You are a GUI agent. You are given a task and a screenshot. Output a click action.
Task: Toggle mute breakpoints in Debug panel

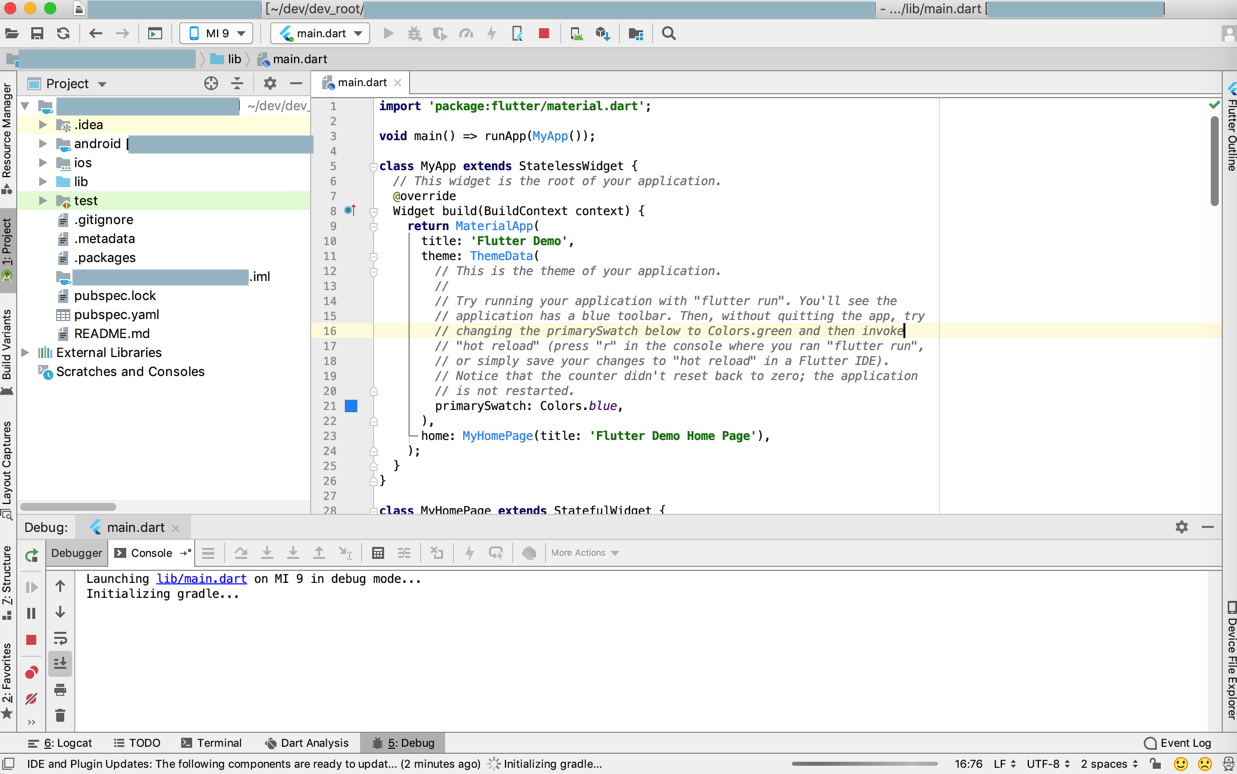click(32, 698)
